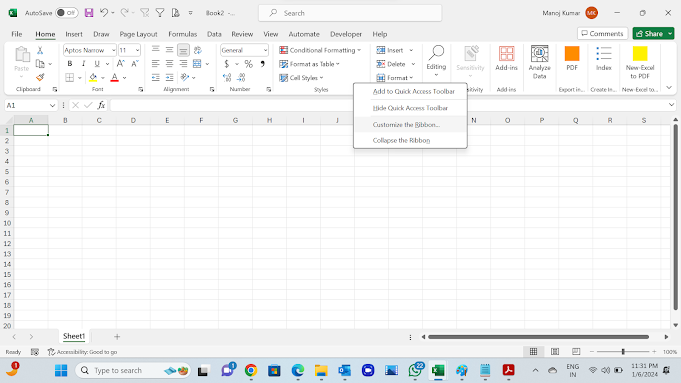Click Center align icon

pos(169,64)
